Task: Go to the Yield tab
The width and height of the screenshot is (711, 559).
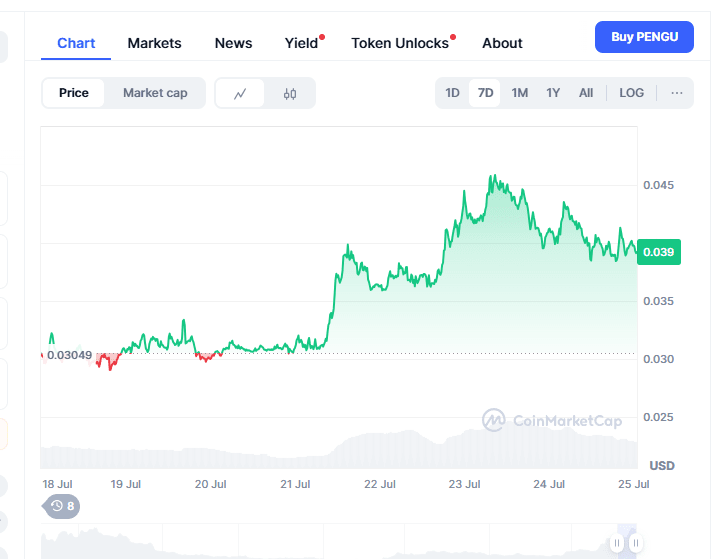Action: 301,43
